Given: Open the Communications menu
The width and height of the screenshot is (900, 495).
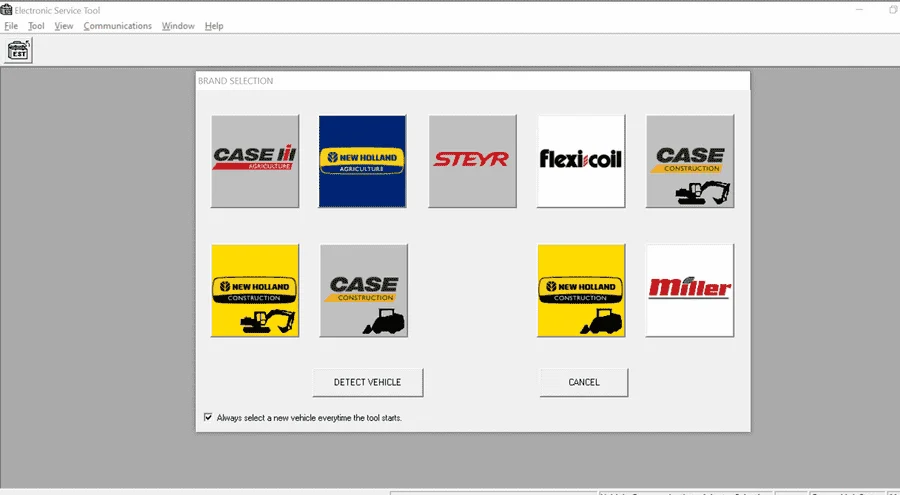Looking at the screenshot, I should [x=118, y=26].
